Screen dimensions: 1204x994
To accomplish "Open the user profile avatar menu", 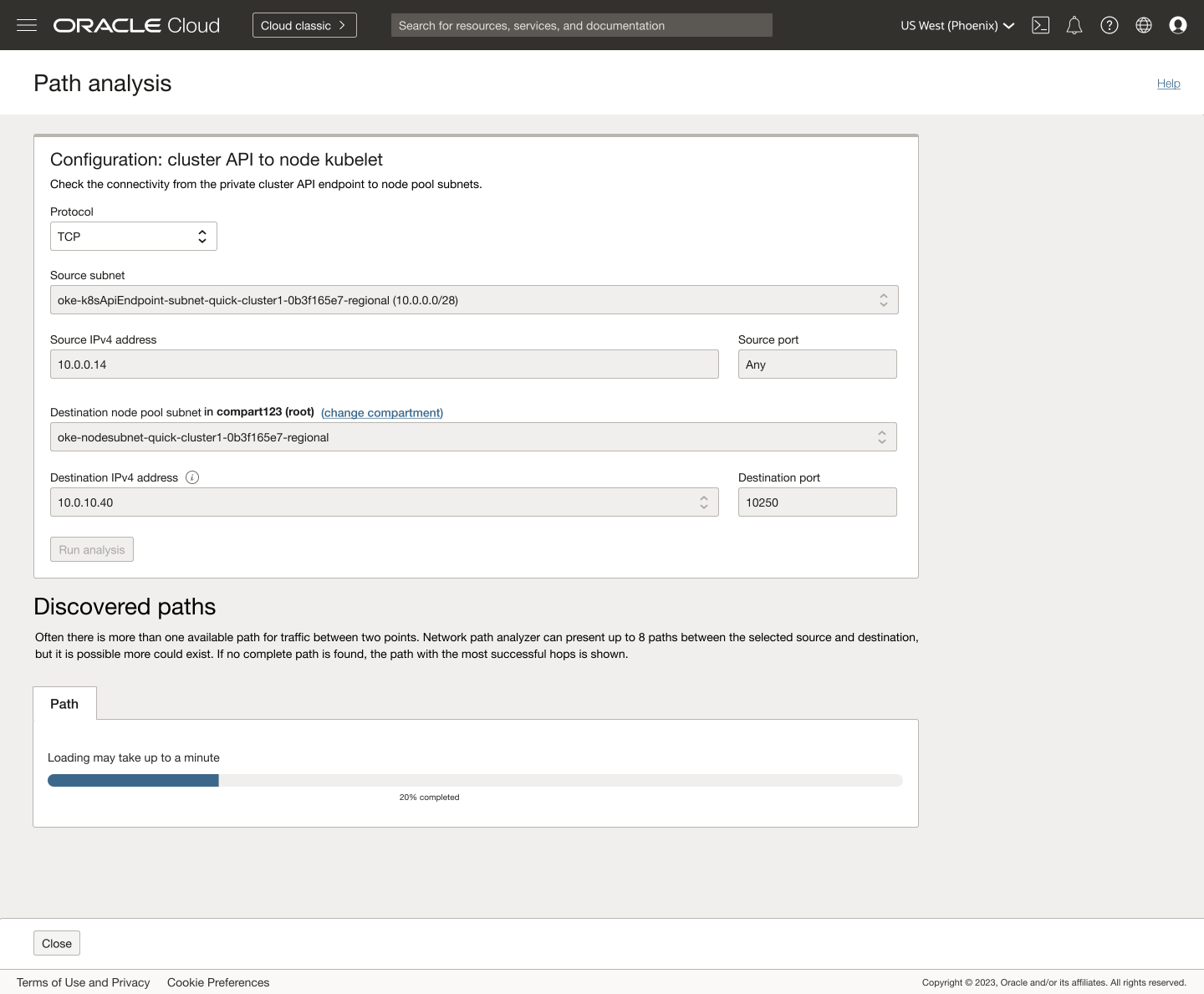I will [1178, 25].
